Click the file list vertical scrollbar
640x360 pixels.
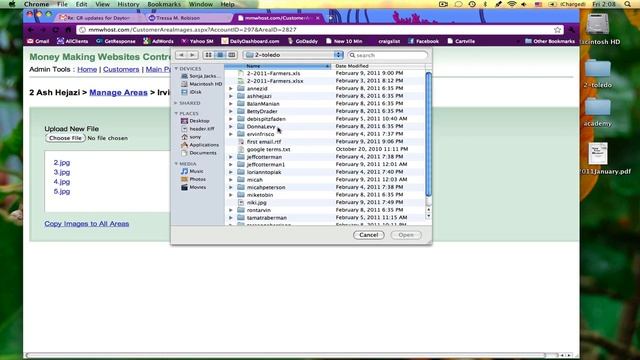tap(428, 135)
